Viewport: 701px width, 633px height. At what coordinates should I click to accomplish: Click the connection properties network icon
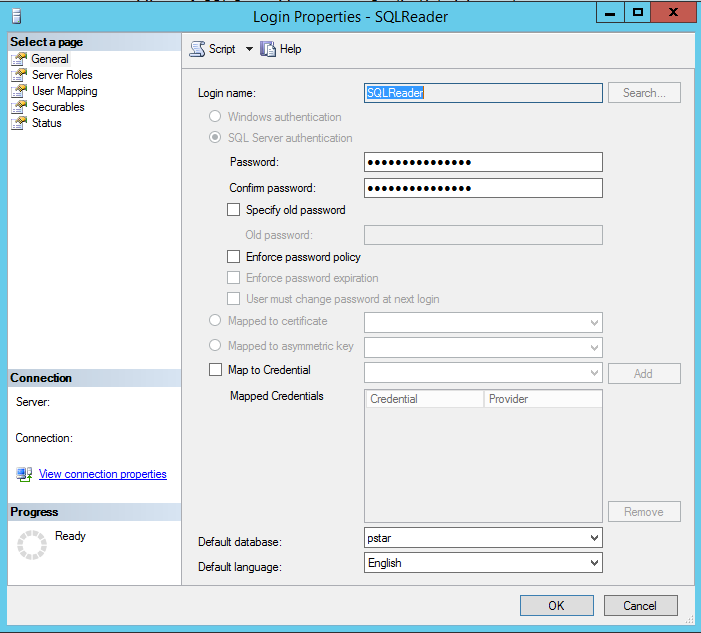point(24,474)
